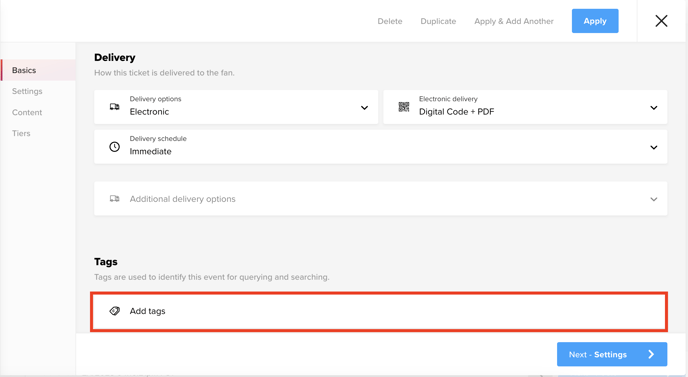Click the Delivery section heading

pos(115,57)
